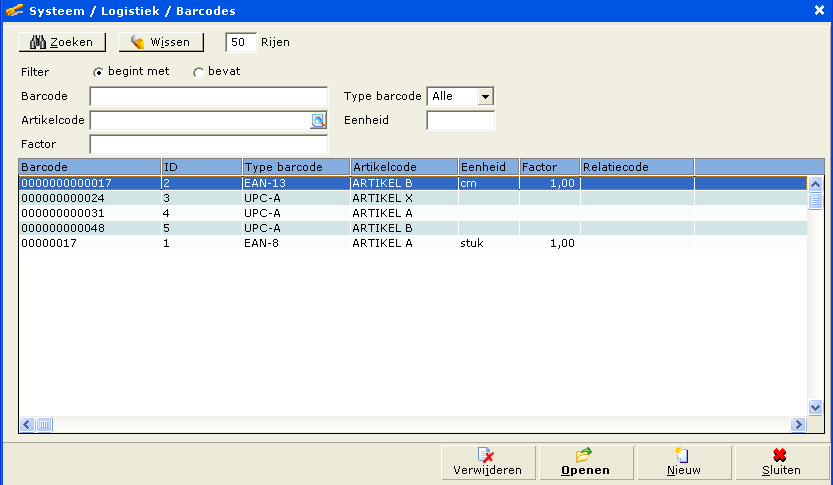
Task: Click the application icon in title bar
Action: point(14,10)
